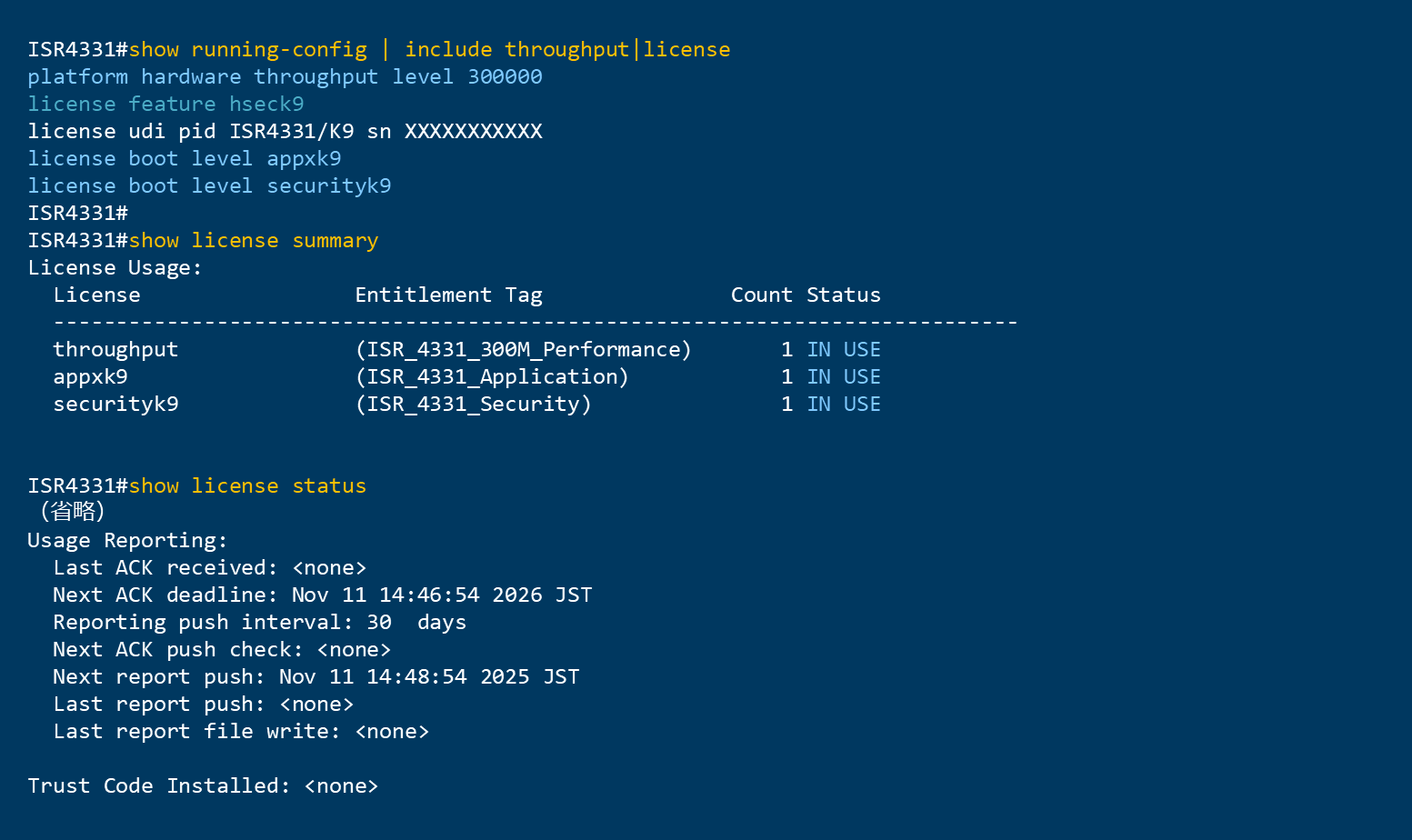Screen dimensions: 1412x840
Task: Click the 'Count' column header
Action: coord(761,295)
